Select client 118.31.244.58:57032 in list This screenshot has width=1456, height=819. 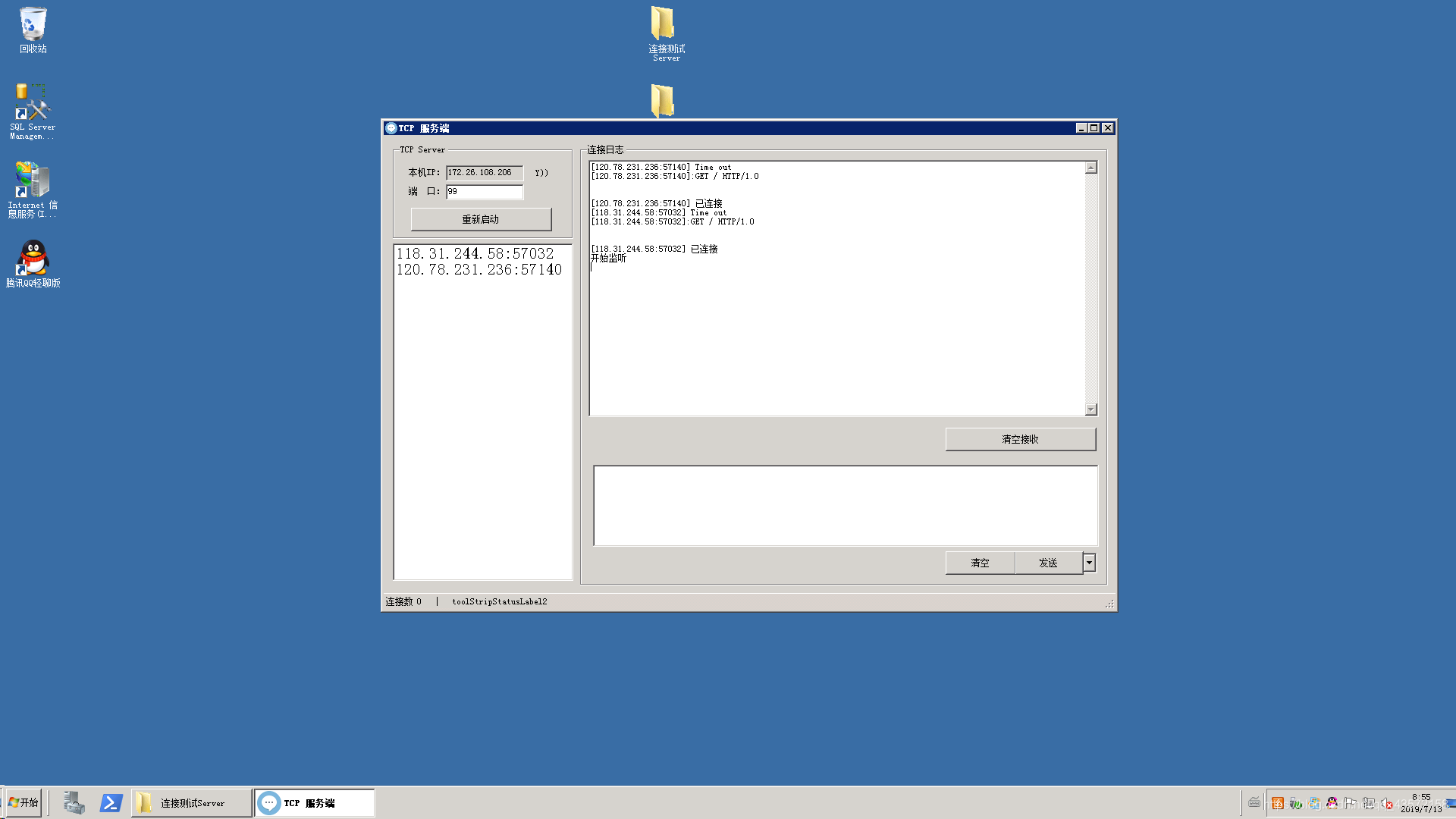[475, 253]
